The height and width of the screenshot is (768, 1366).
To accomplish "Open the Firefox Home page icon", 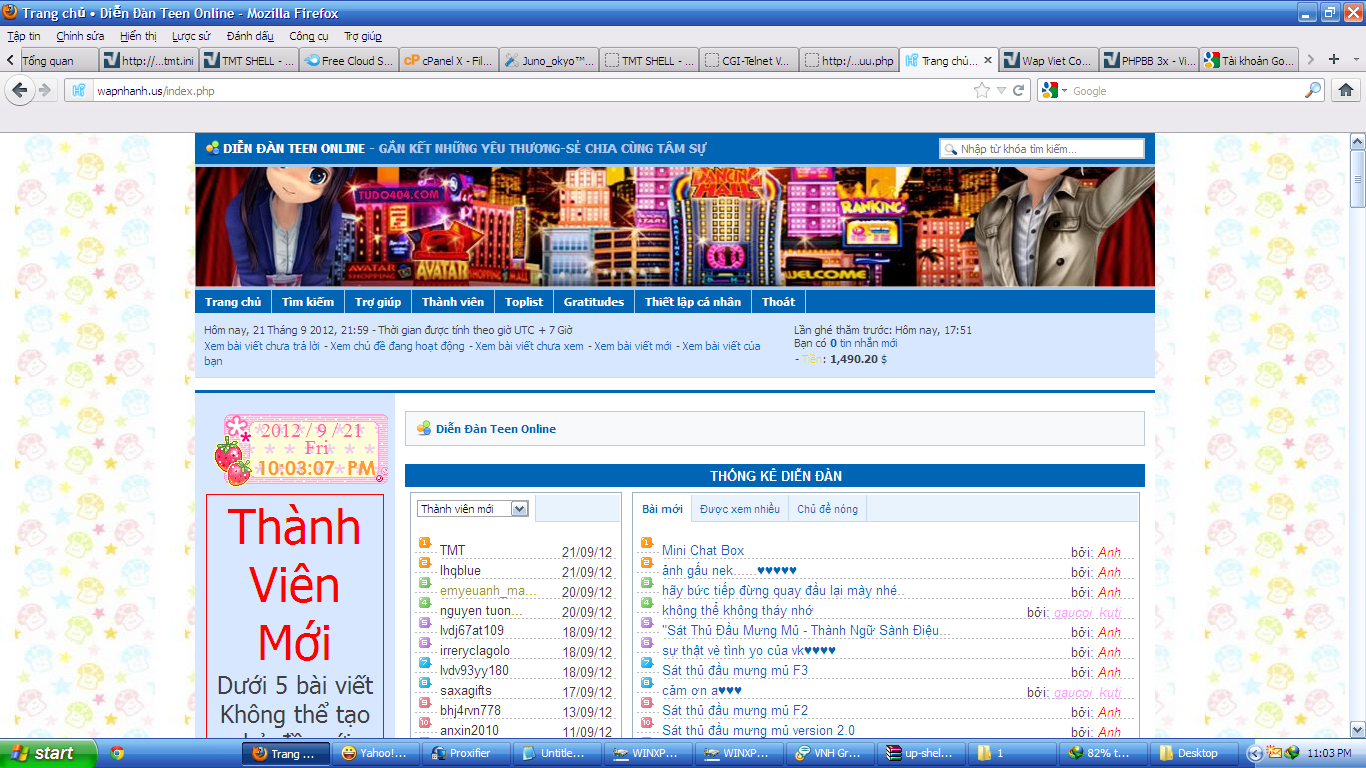I will click(1345, 90).
